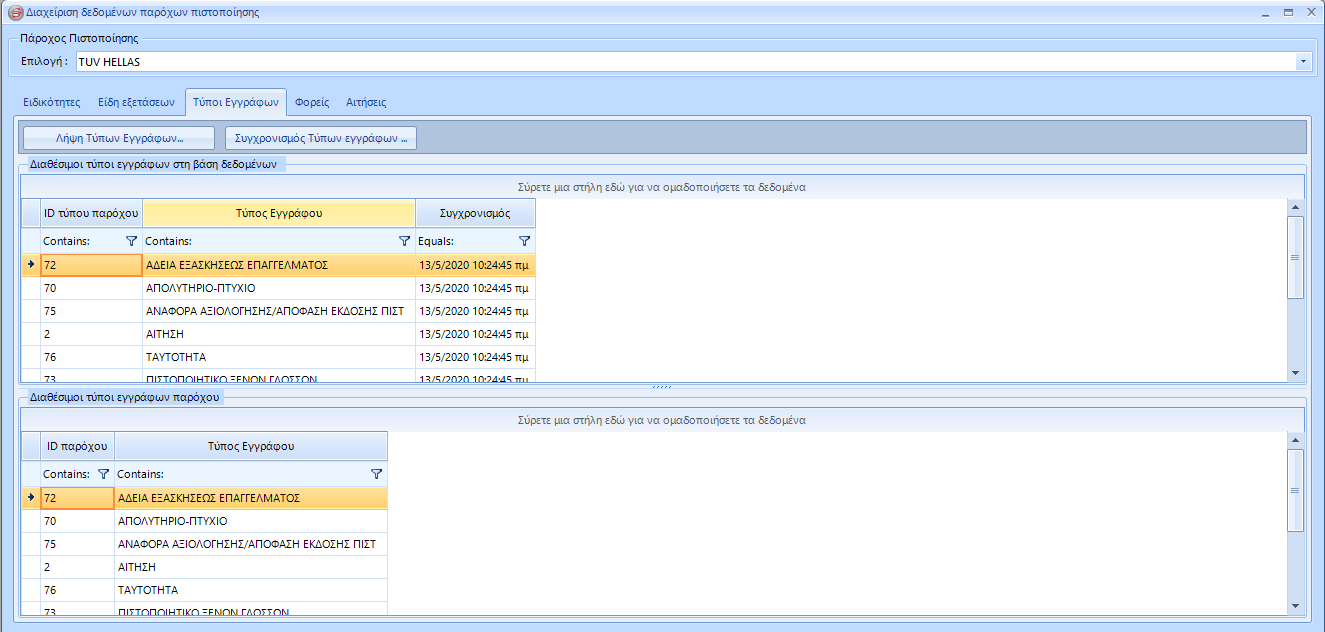Click filter icon in lower Τύπος Εγγράφου column

point(376,474)
